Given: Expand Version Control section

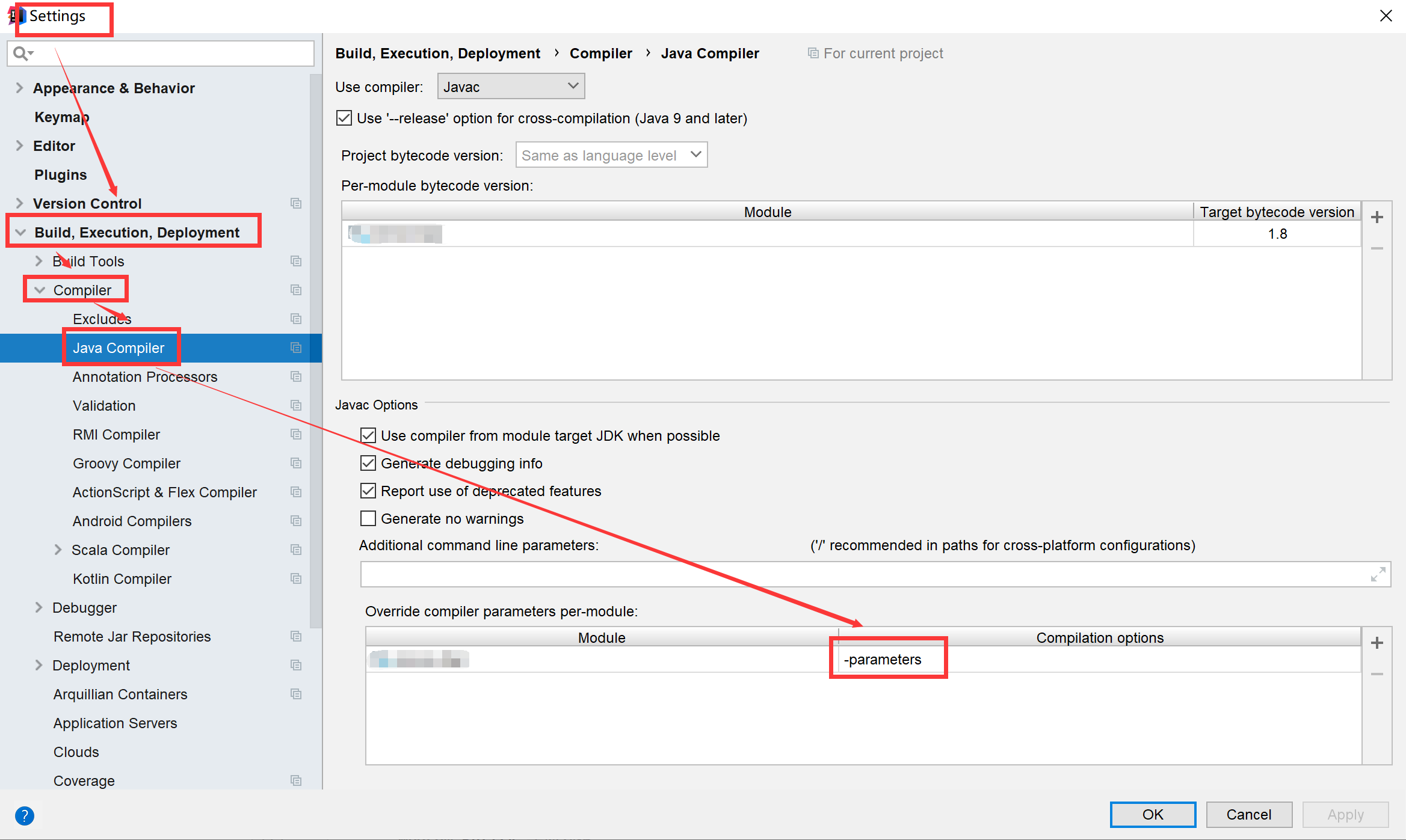Looking at the screenshot, I should [19, 203].
